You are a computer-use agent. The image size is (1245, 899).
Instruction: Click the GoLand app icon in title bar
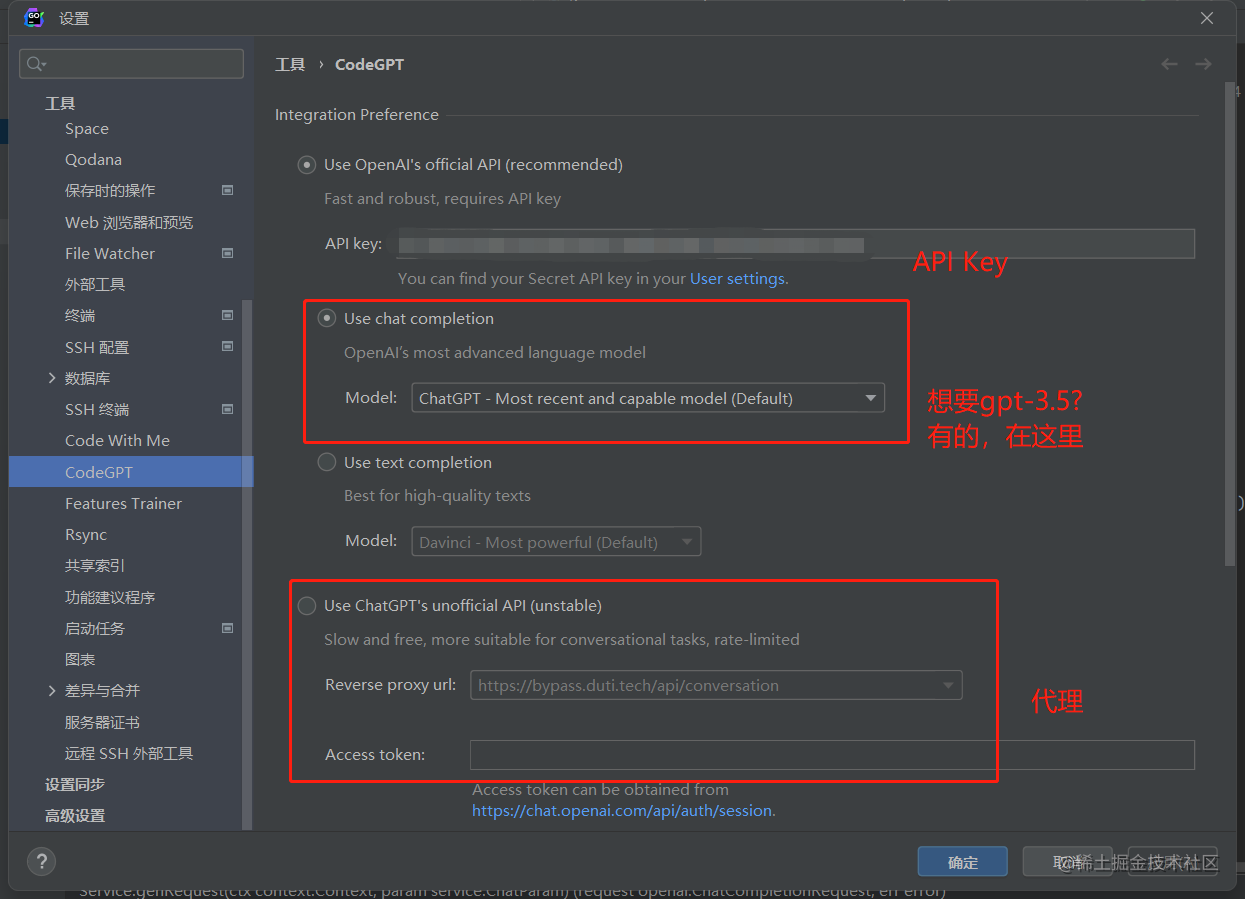(x=34, y=18)
